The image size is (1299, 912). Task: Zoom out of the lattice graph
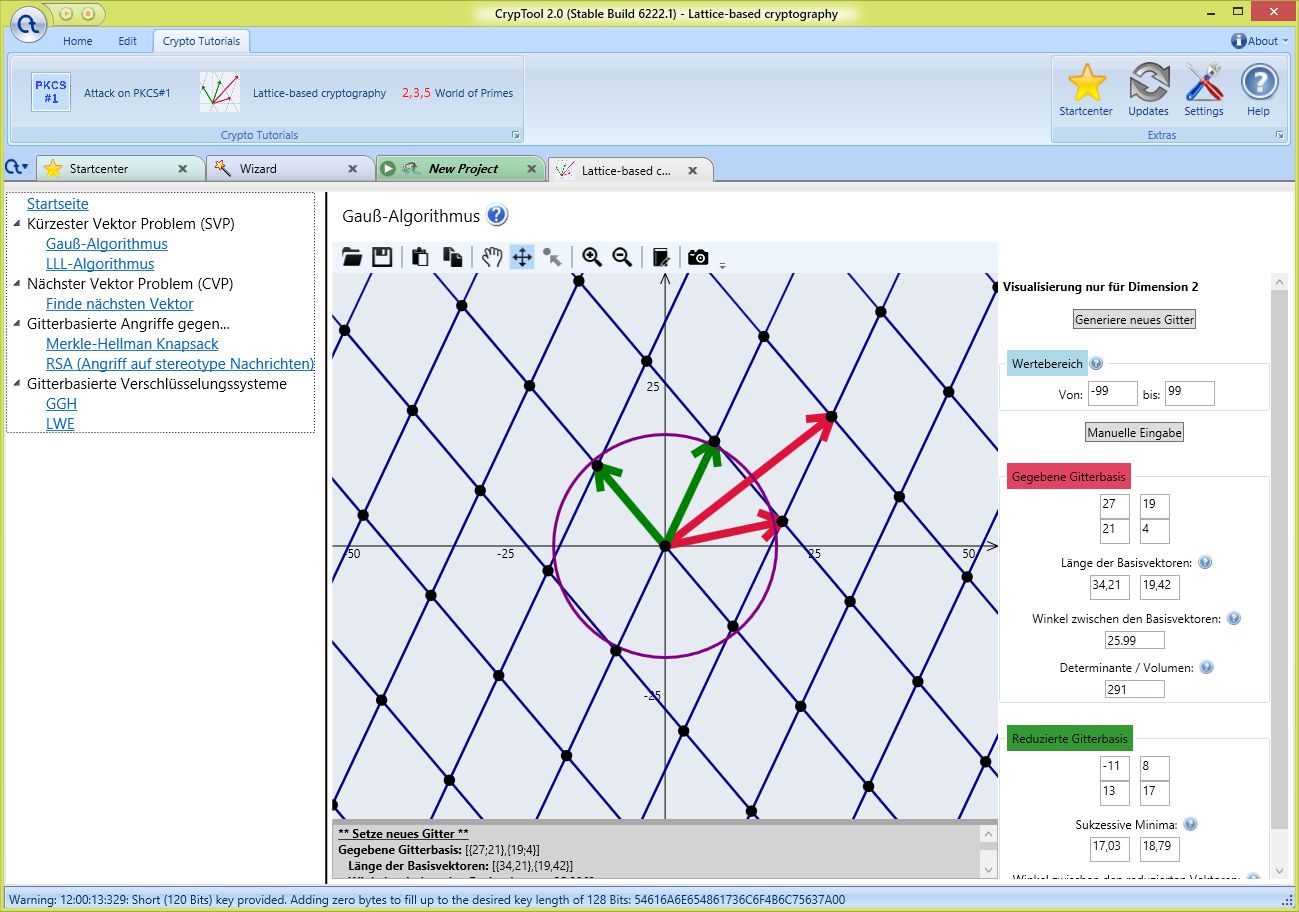(622, 257)
